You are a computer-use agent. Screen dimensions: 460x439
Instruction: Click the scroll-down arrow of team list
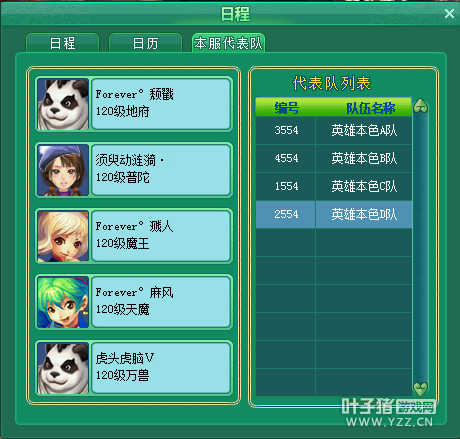(421, 388)
